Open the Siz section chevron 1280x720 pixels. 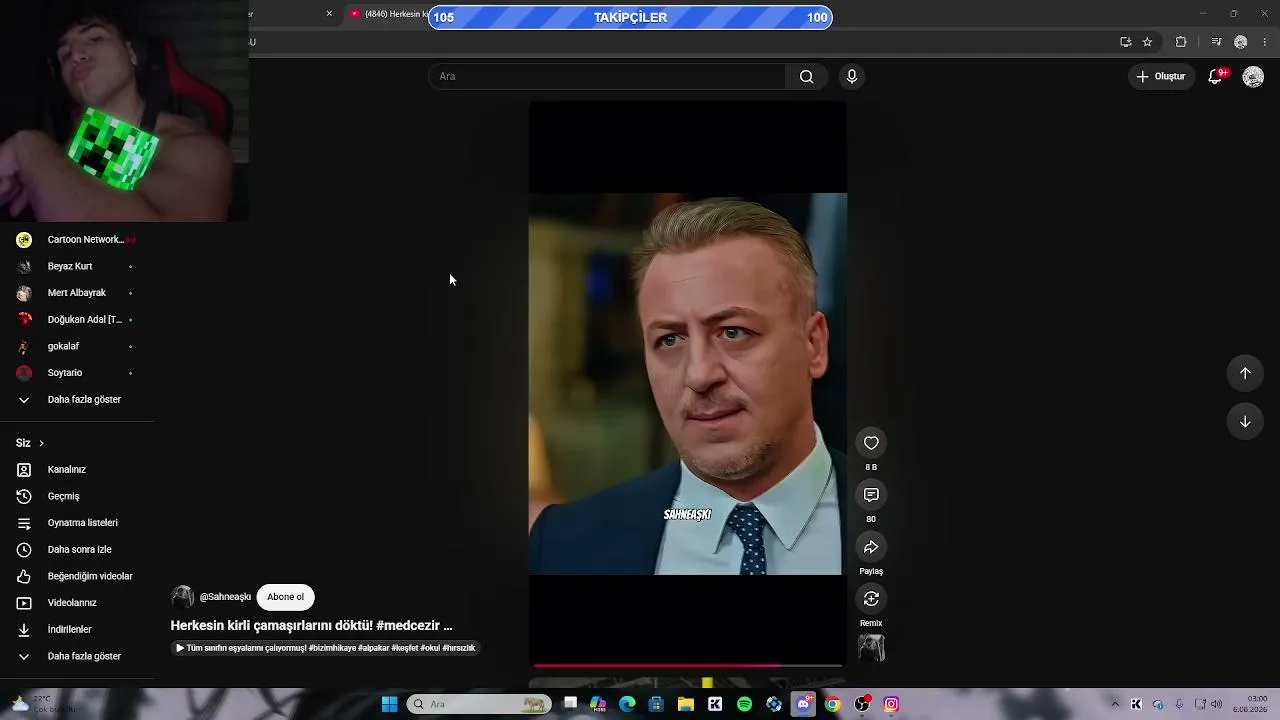41,443
